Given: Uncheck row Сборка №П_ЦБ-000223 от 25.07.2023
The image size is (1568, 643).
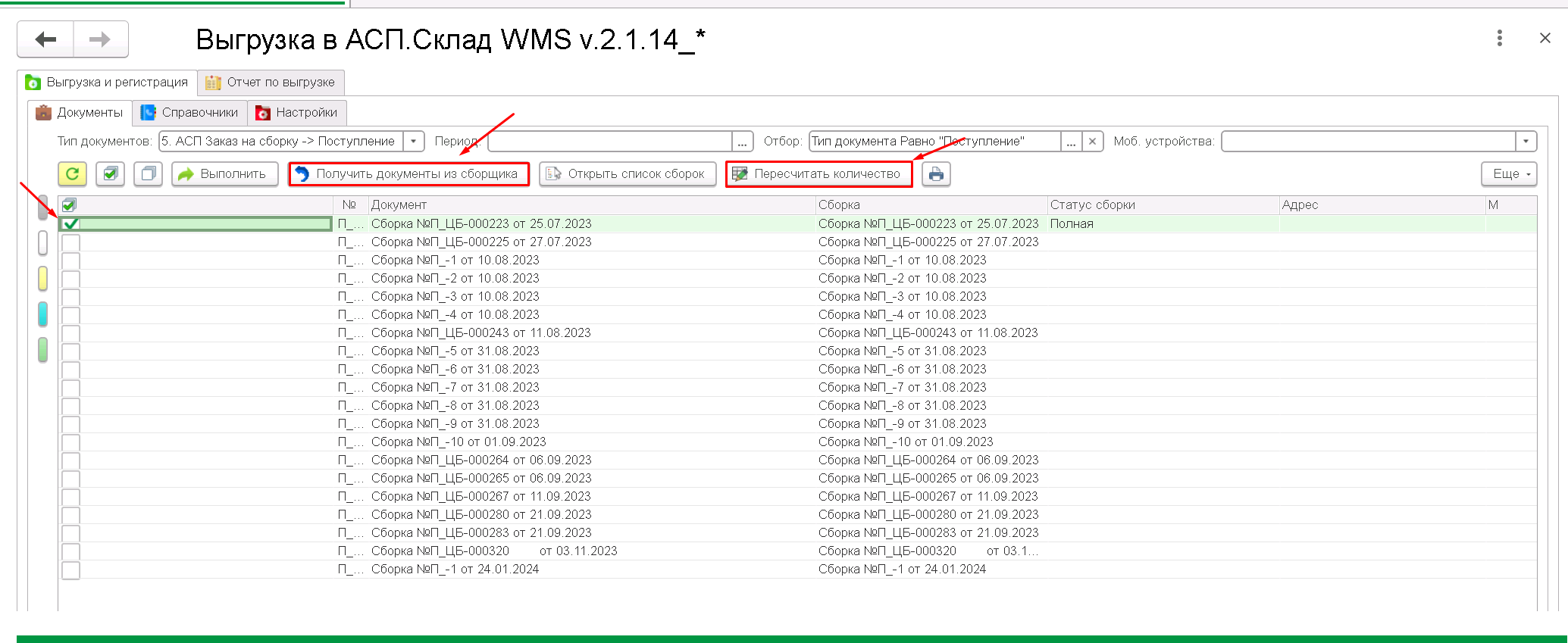Looking at the screenshot, I should click(70, 223).
